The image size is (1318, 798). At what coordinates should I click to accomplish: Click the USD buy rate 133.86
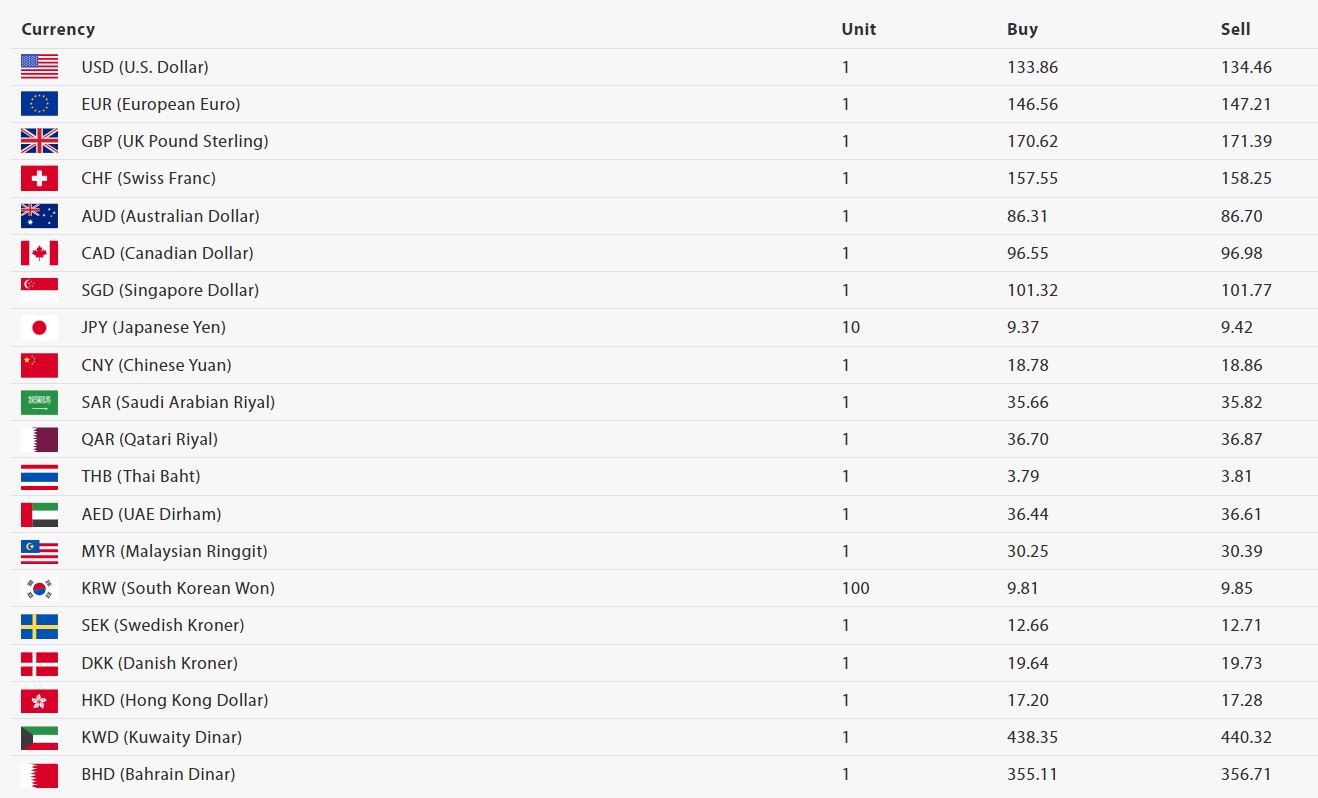coord(1032,67)
